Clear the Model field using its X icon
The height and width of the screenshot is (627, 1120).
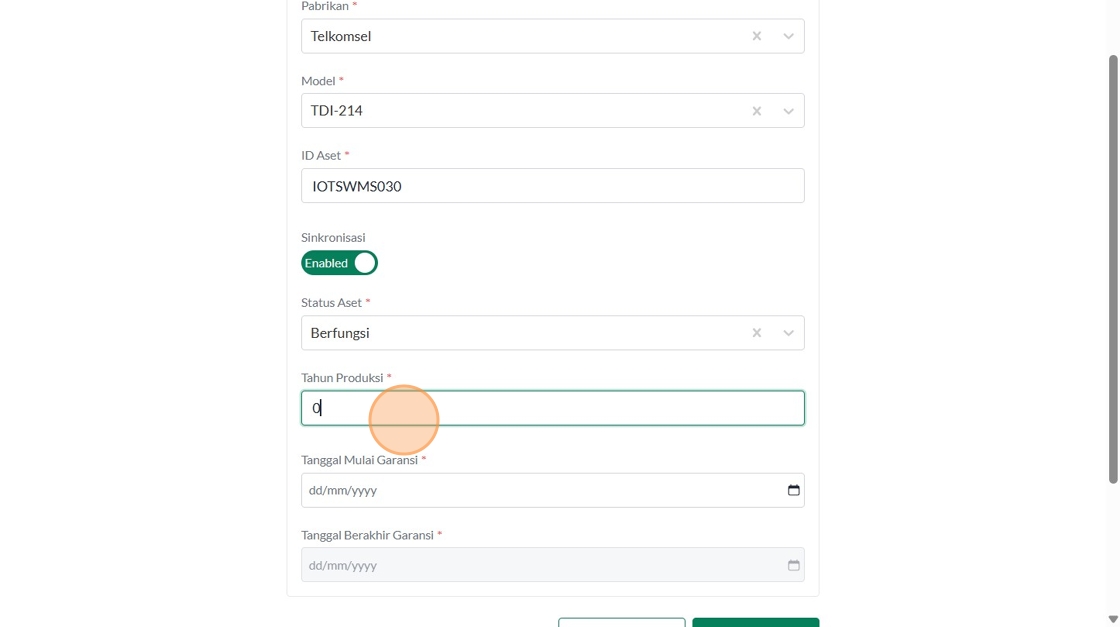(x=757, y=111)
